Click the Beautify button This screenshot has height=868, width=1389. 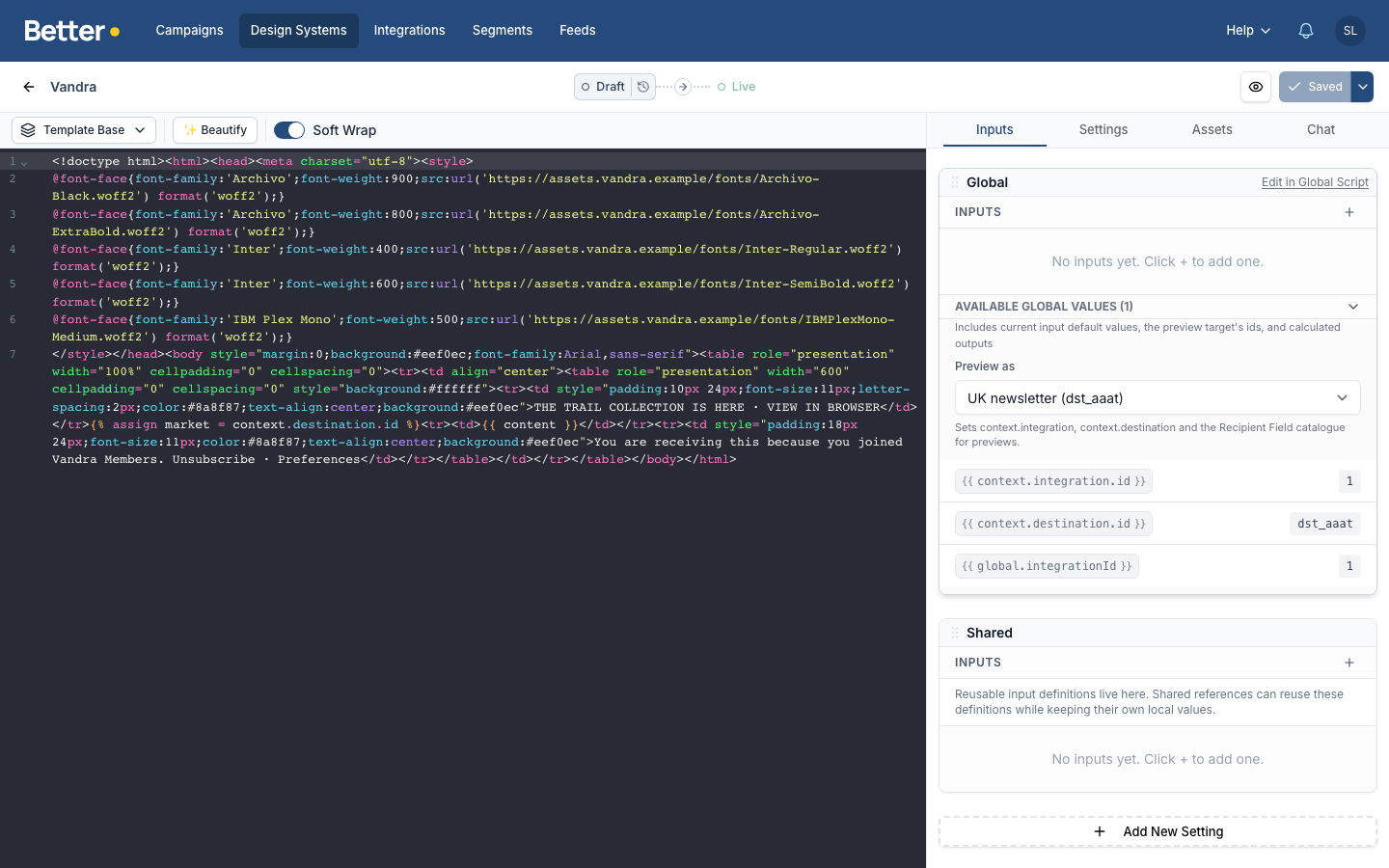(215, 130)
